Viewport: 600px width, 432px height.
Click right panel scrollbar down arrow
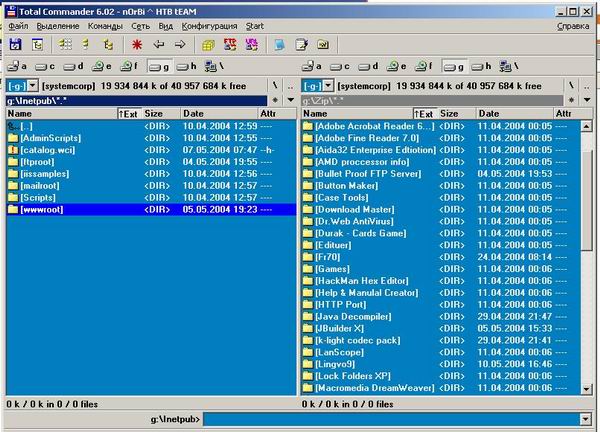click(586, 389)
